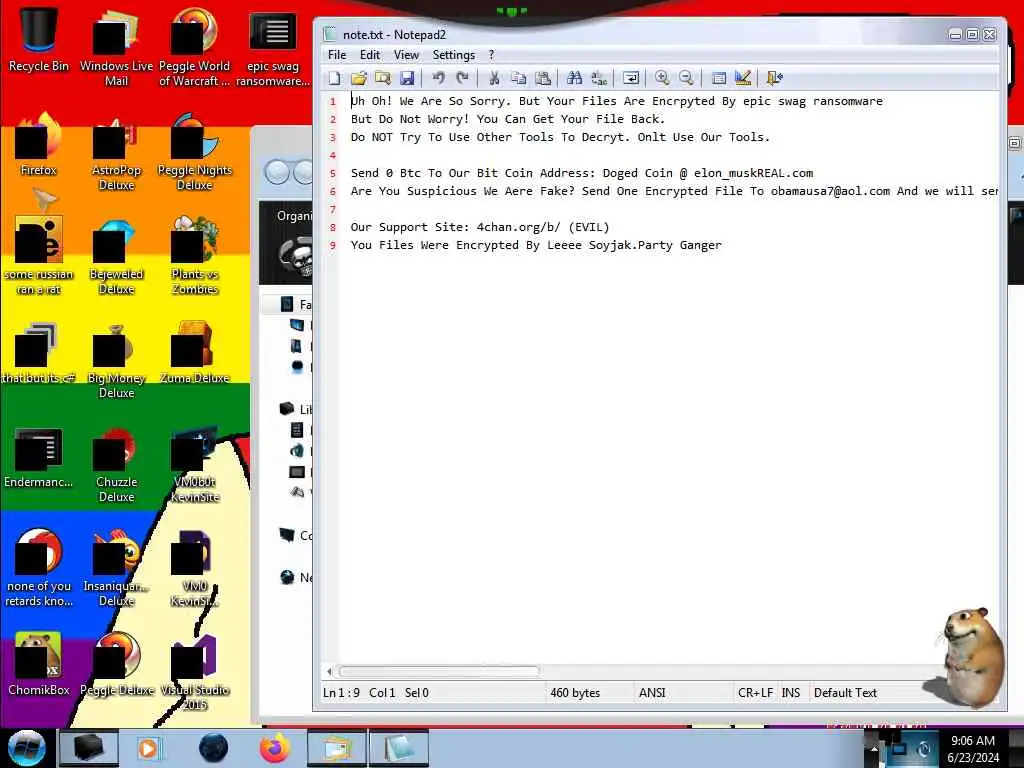Viewport: 1024px width, 768px height.
Task: Click line 9 'You Files Were Encrypted' text
Action: pos(536,246)
